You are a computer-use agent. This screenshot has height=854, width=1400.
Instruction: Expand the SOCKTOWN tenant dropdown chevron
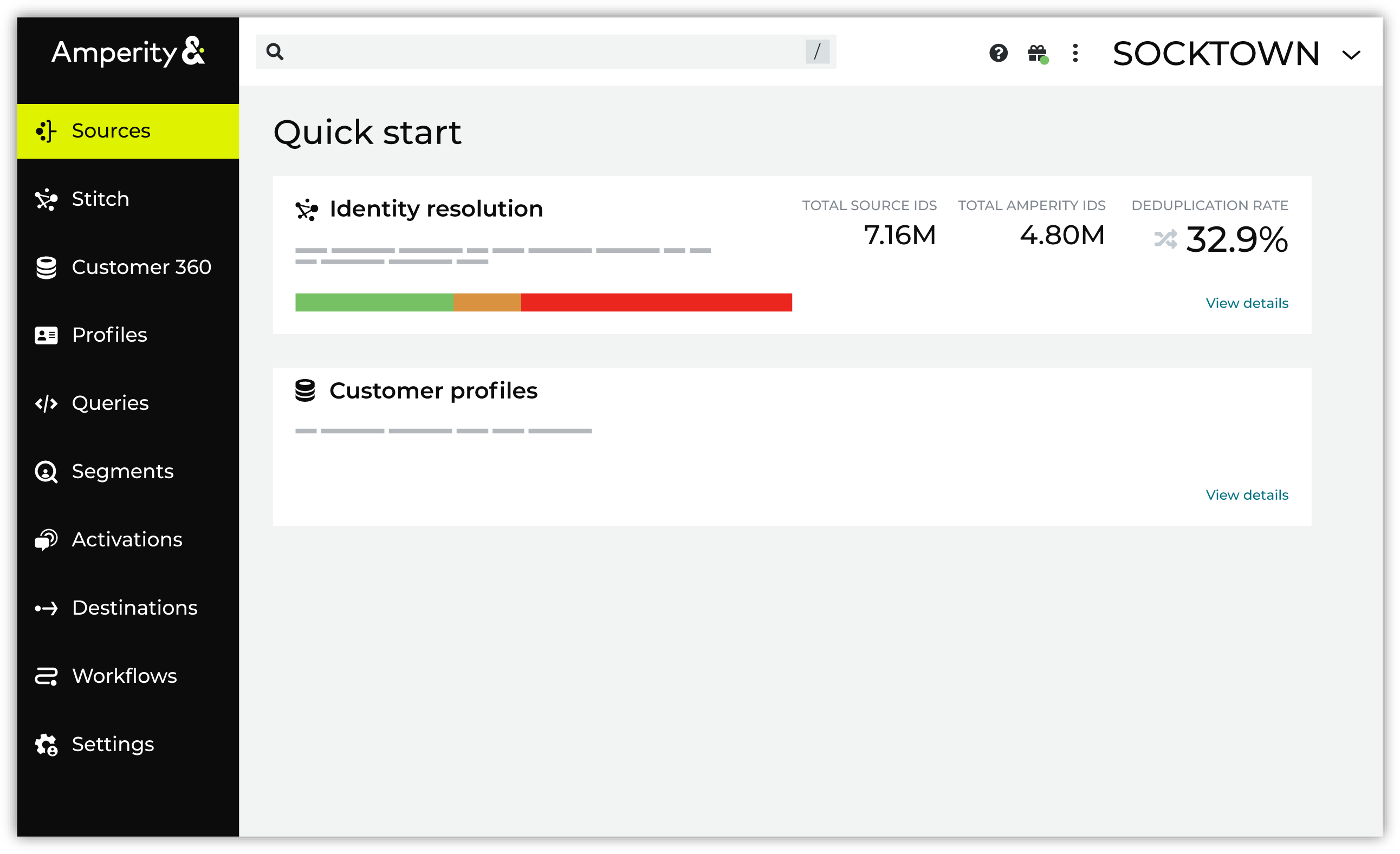tap(1351, 55)
